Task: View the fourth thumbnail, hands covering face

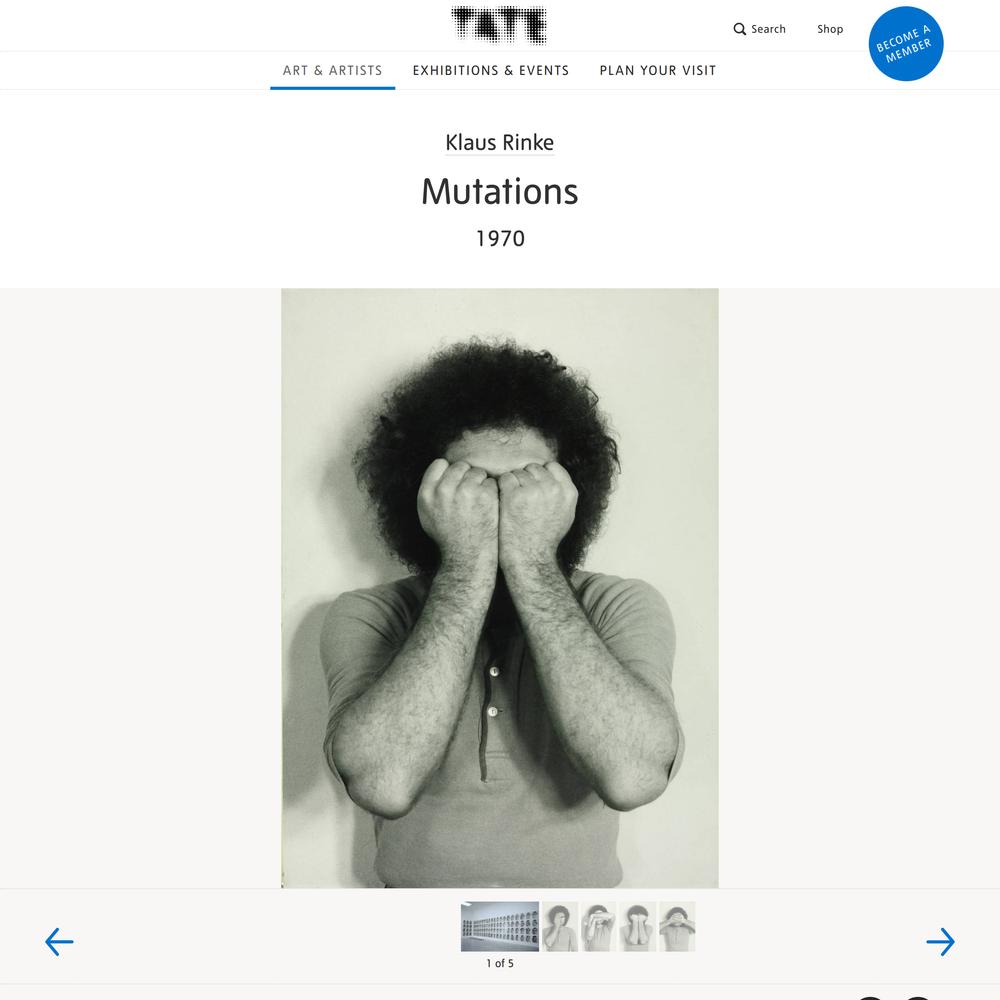Action: click(x=638, y=926)
